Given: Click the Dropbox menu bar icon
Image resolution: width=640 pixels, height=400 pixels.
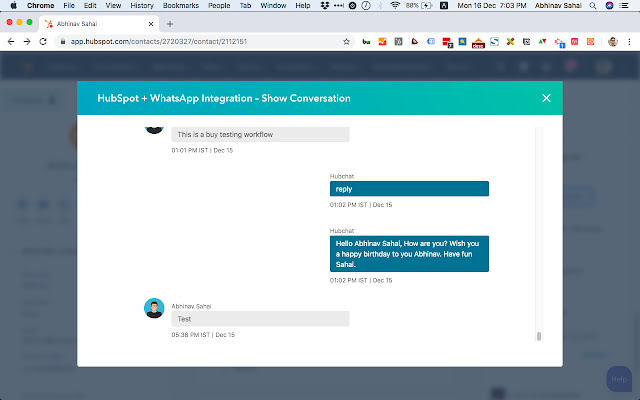Looking at the screenshot, I should coord(325,5).
